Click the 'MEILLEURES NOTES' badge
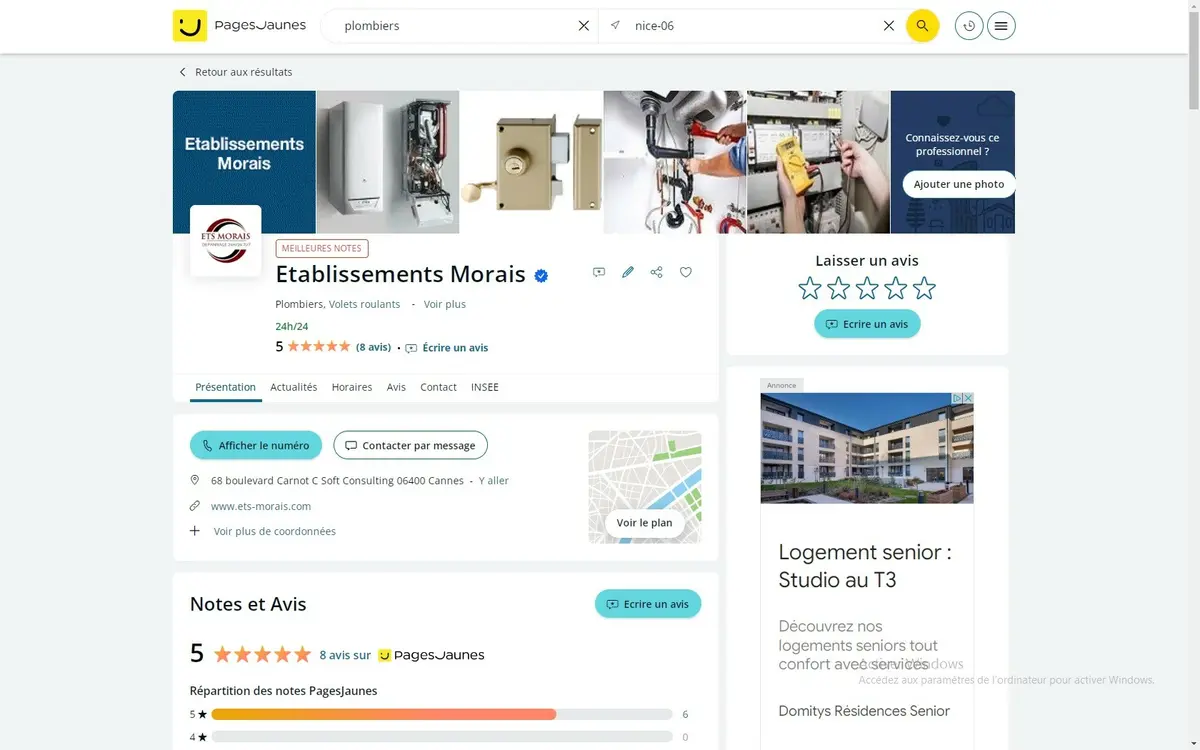 322,248
